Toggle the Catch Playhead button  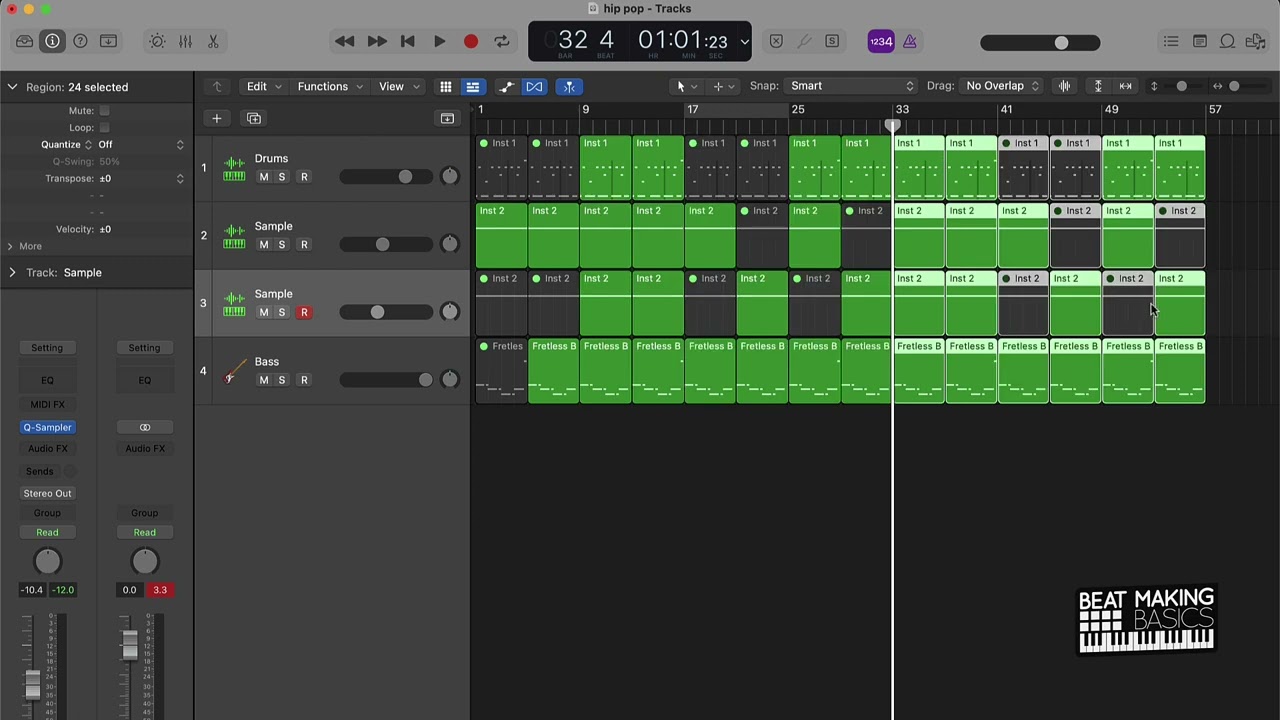click(569, 86)
